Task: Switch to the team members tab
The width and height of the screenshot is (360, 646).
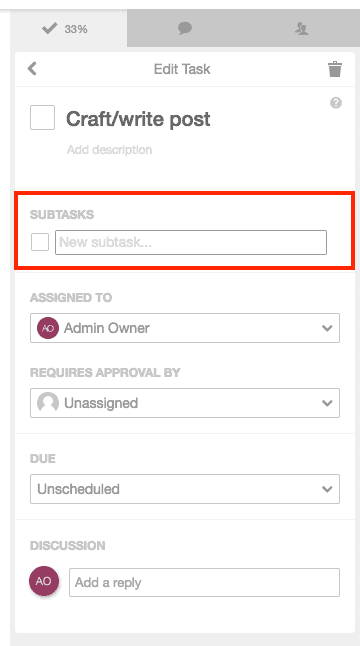Action: click(x=302, y=28)
